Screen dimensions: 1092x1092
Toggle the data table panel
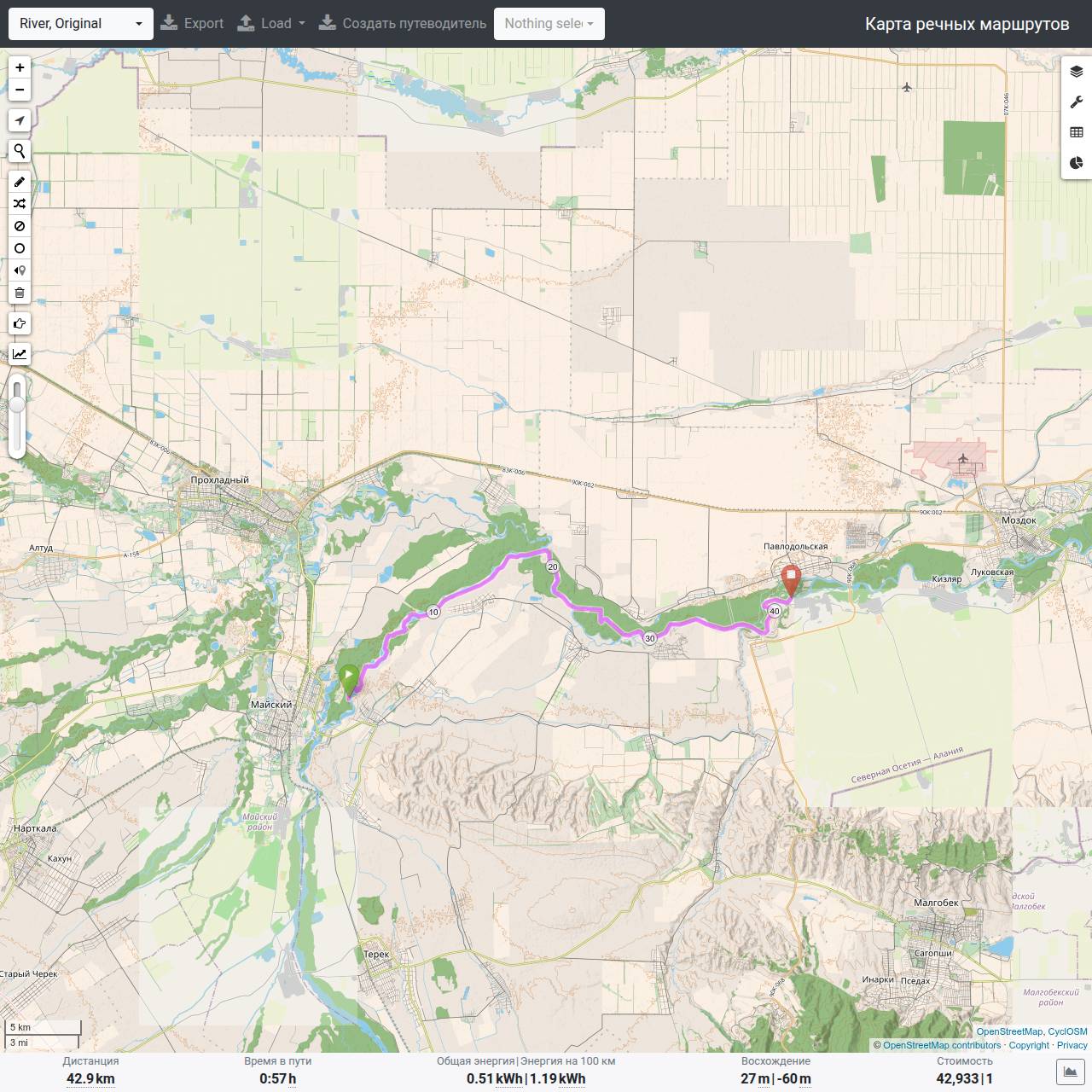click(x=1077, y=132)
